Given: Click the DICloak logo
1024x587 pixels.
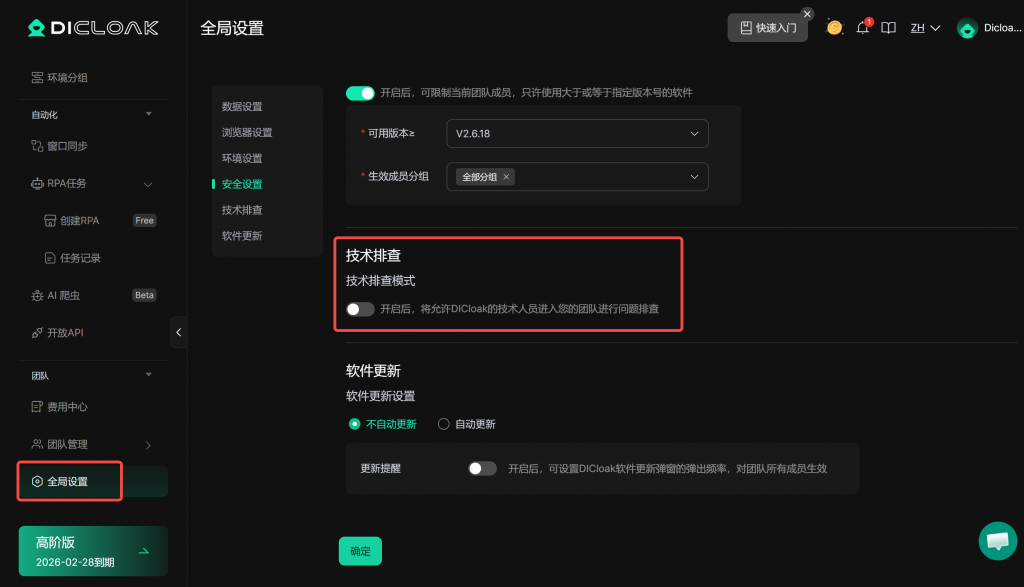Looking at the screenshot, I should 93,28.
